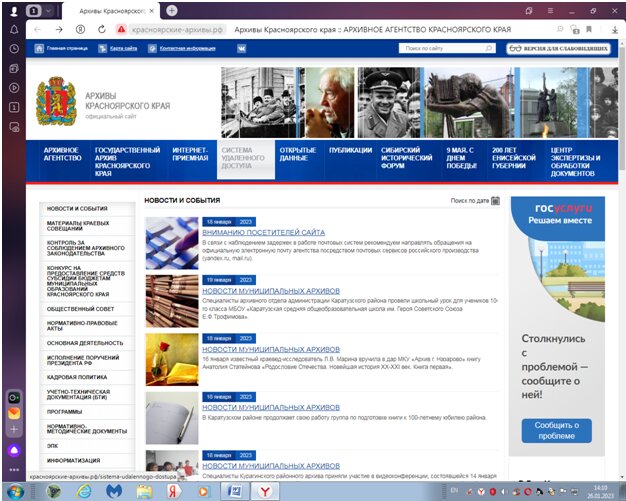Image resolution: width=626 pixels, height=501 pixels.
Task: Click Сообщить о проблеме button
Action: (557, 430)
